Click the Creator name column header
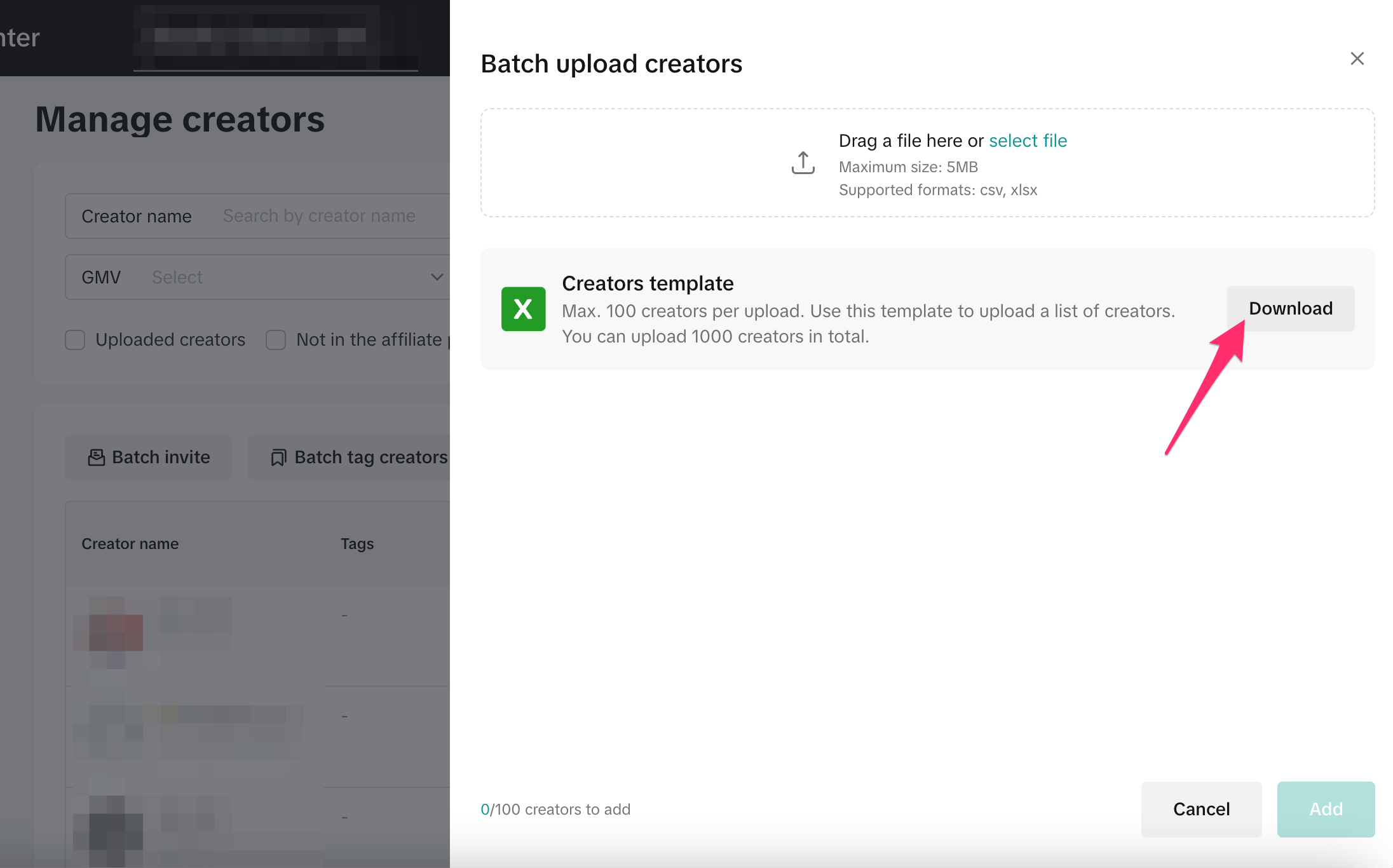Viewport: 1393px width, 868px height. [x=130, y=544]
